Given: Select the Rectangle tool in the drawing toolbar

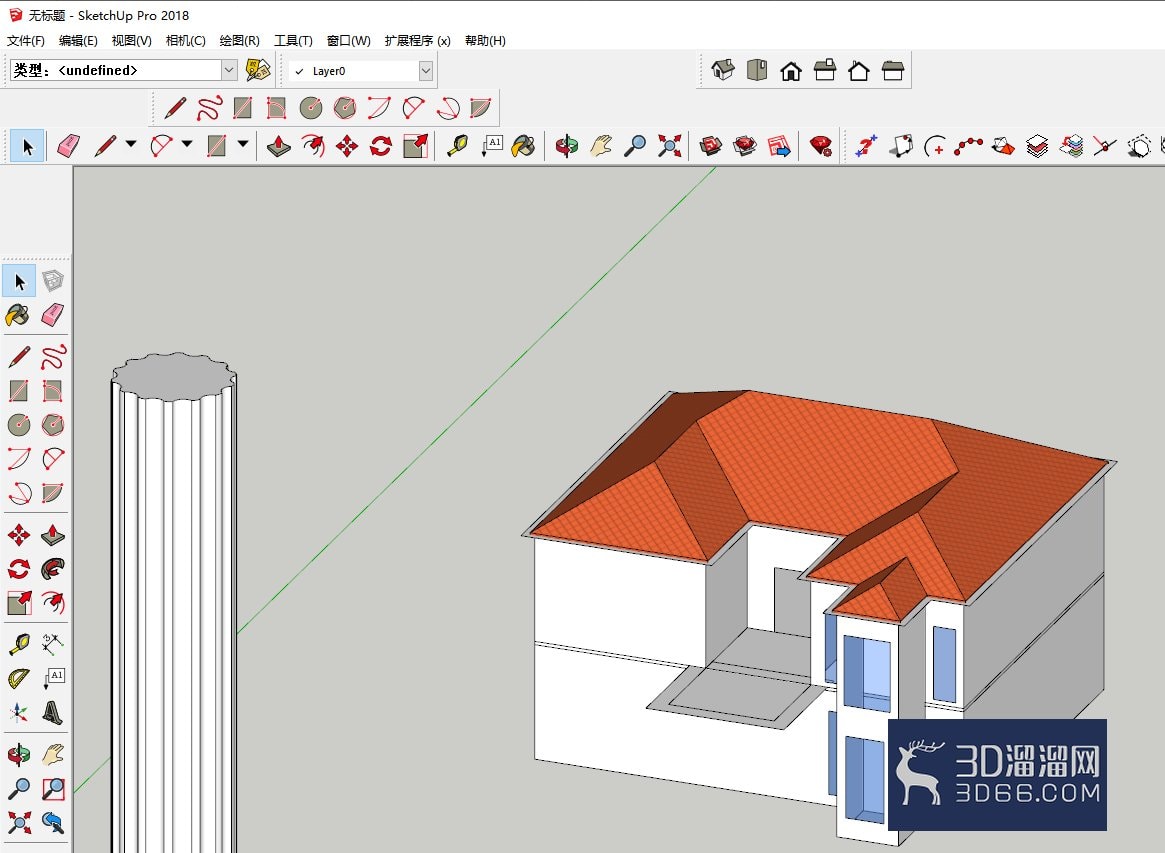Looking at the screenshot, I should pos(242,108).
